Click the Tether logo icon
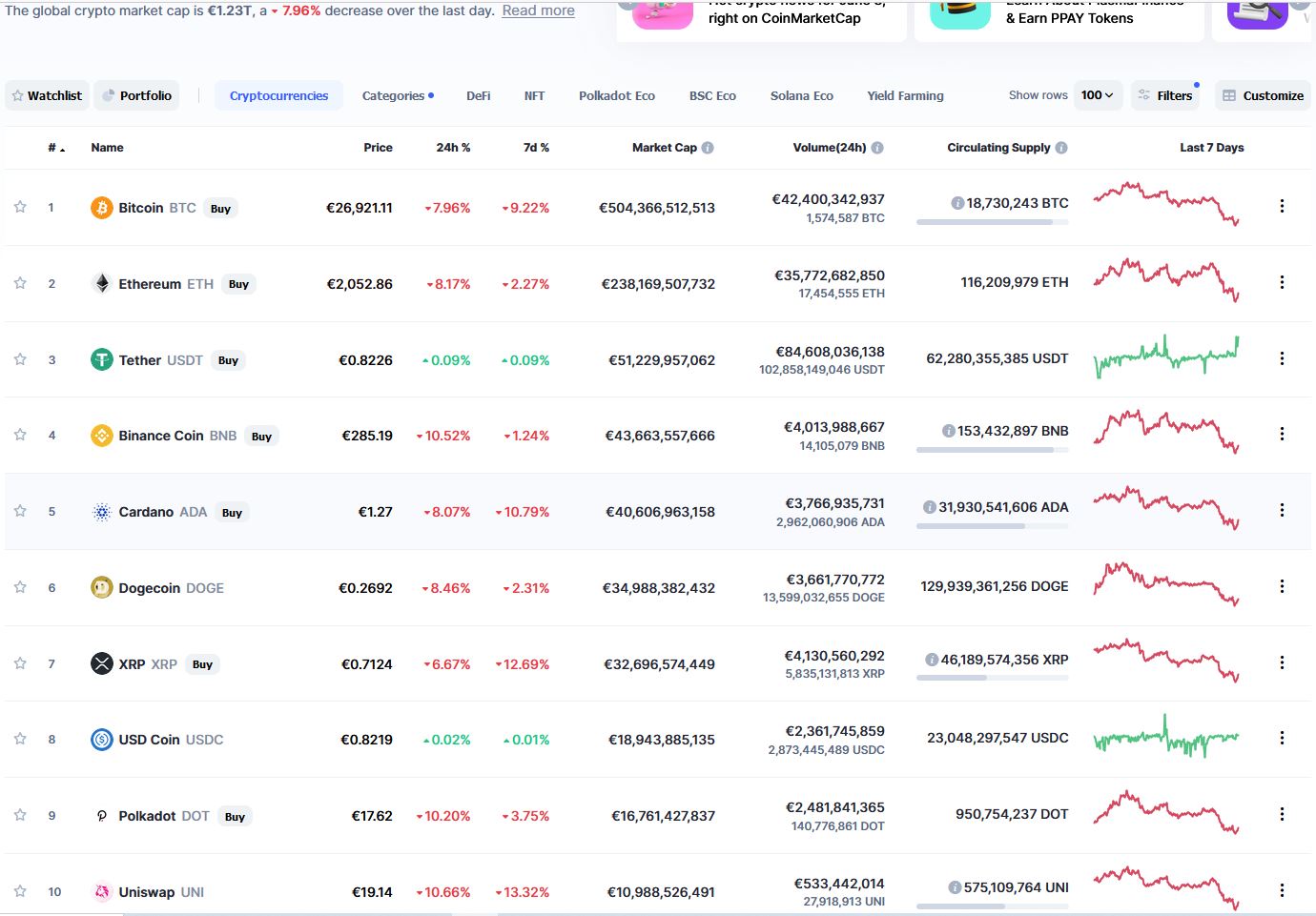1316x916 pixels. pyautogui.click(x=102, y=359)
